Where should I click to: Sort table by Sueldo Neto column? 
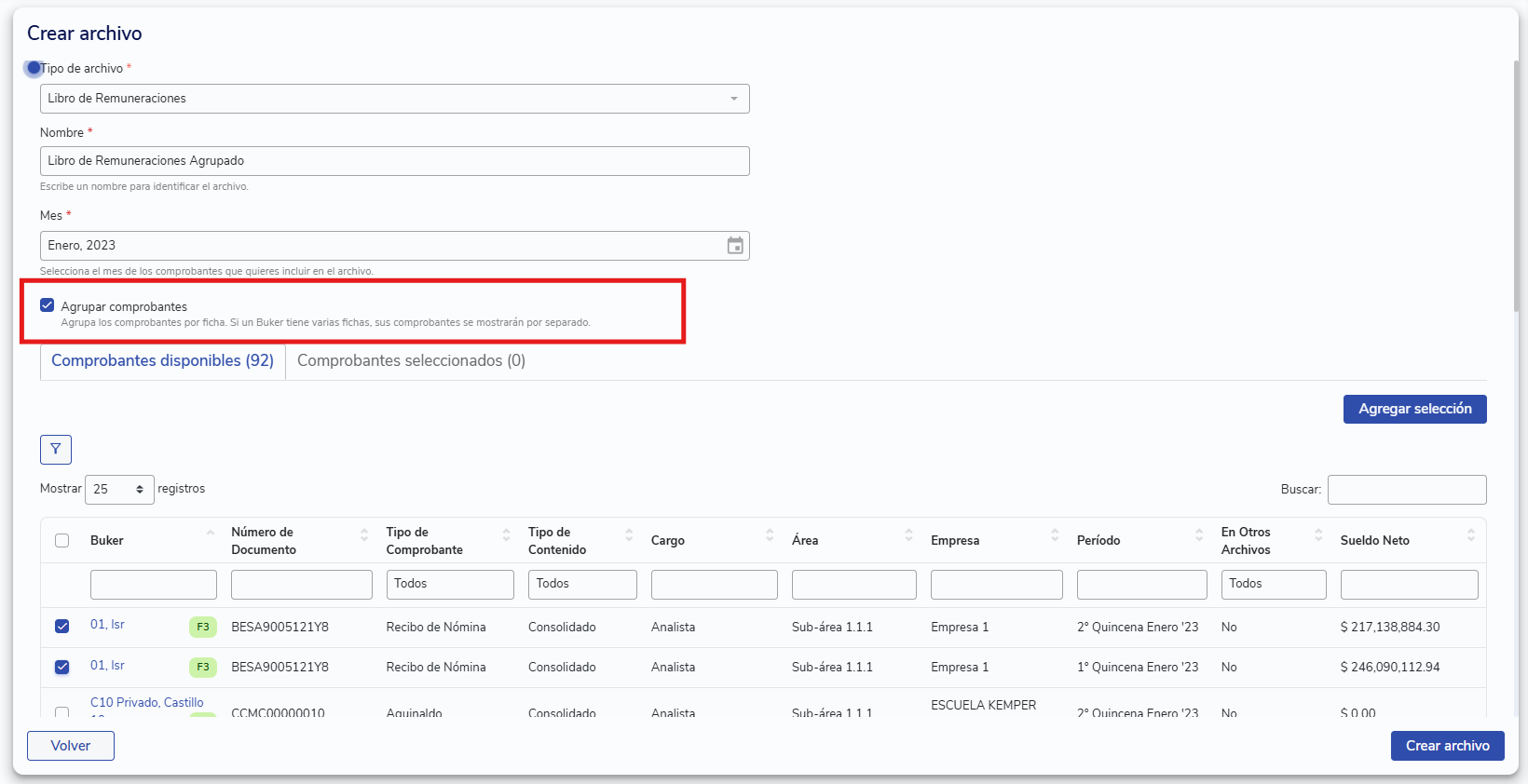1470,534
